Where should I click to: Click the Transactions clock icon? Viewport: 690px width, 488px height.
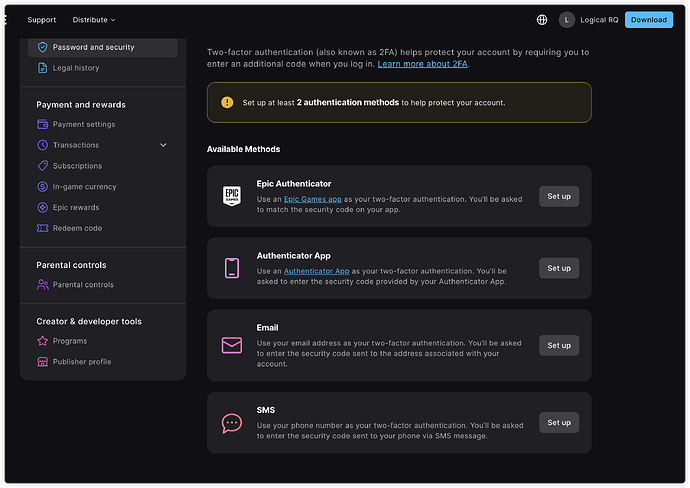point(42,145)
